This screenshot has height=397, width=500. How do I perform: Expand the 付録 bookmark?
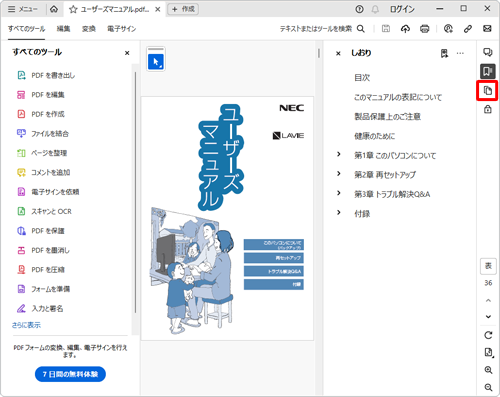pos(339,212)
